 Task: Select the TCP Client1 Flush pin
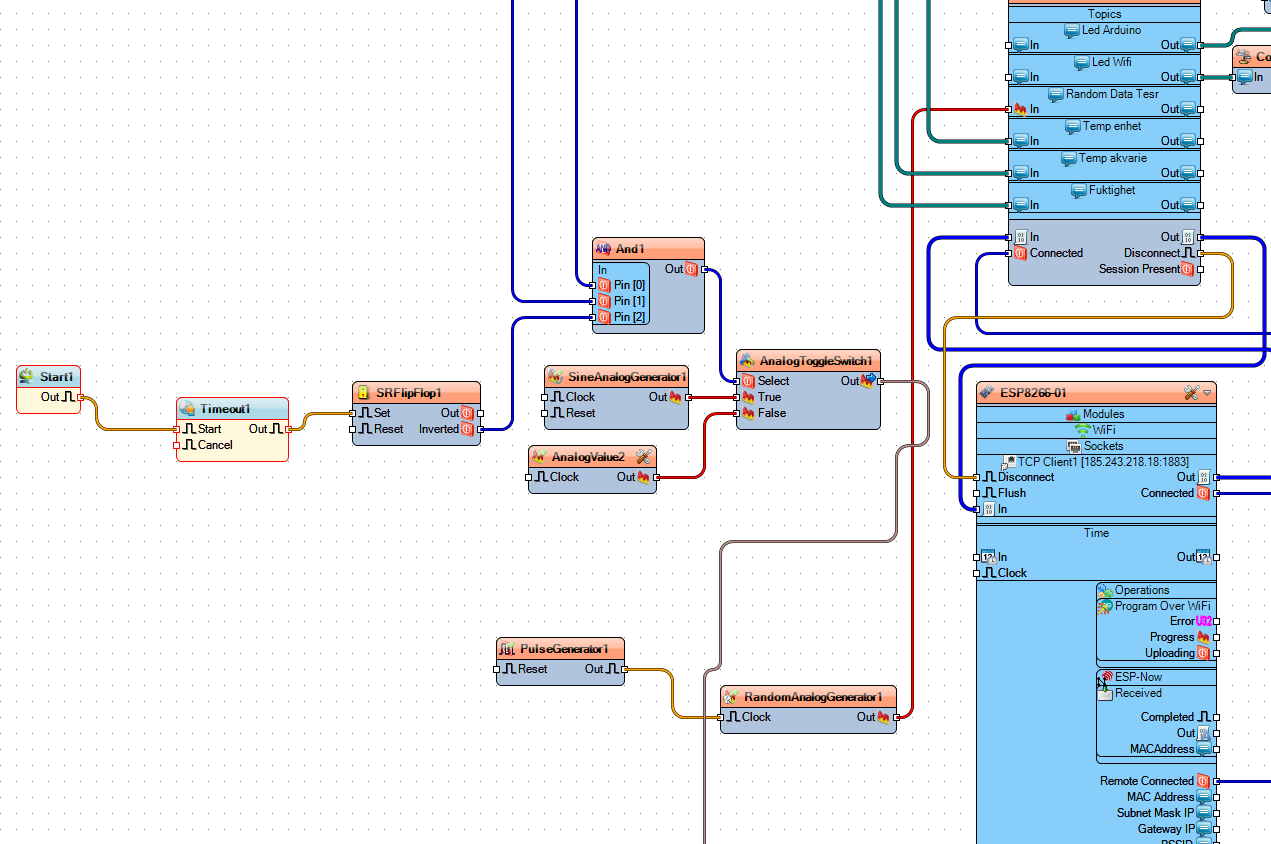976,493
